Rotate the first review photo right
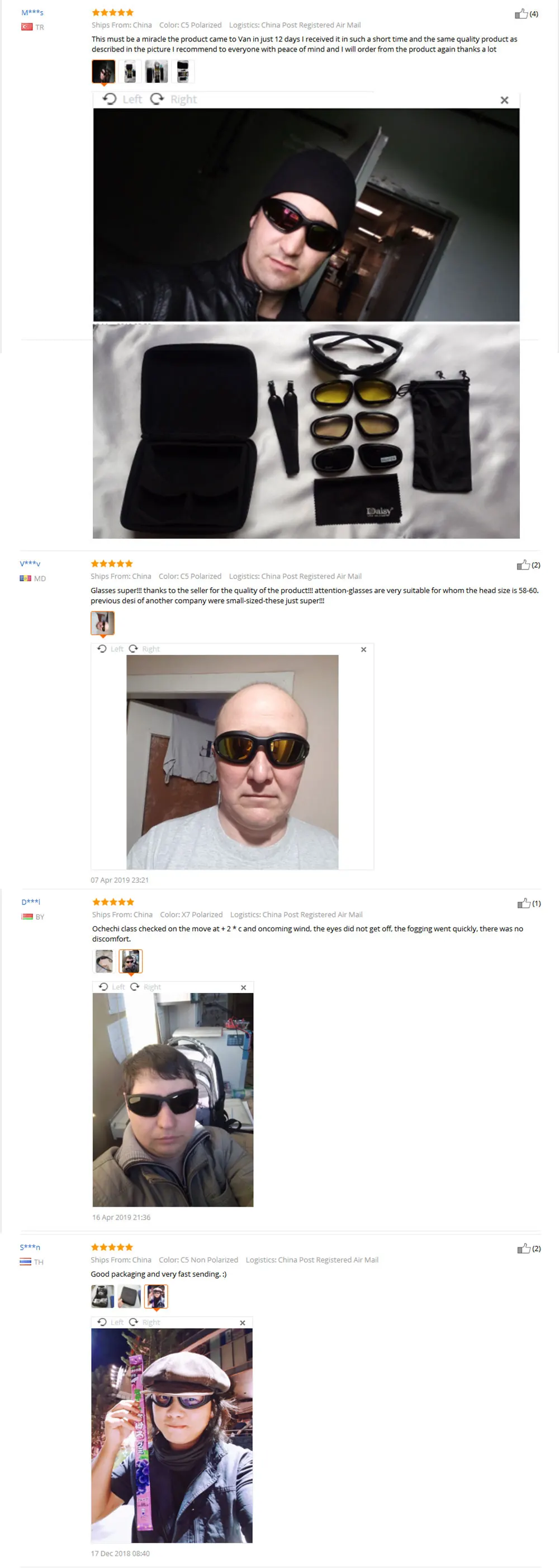 coord(174,99)
